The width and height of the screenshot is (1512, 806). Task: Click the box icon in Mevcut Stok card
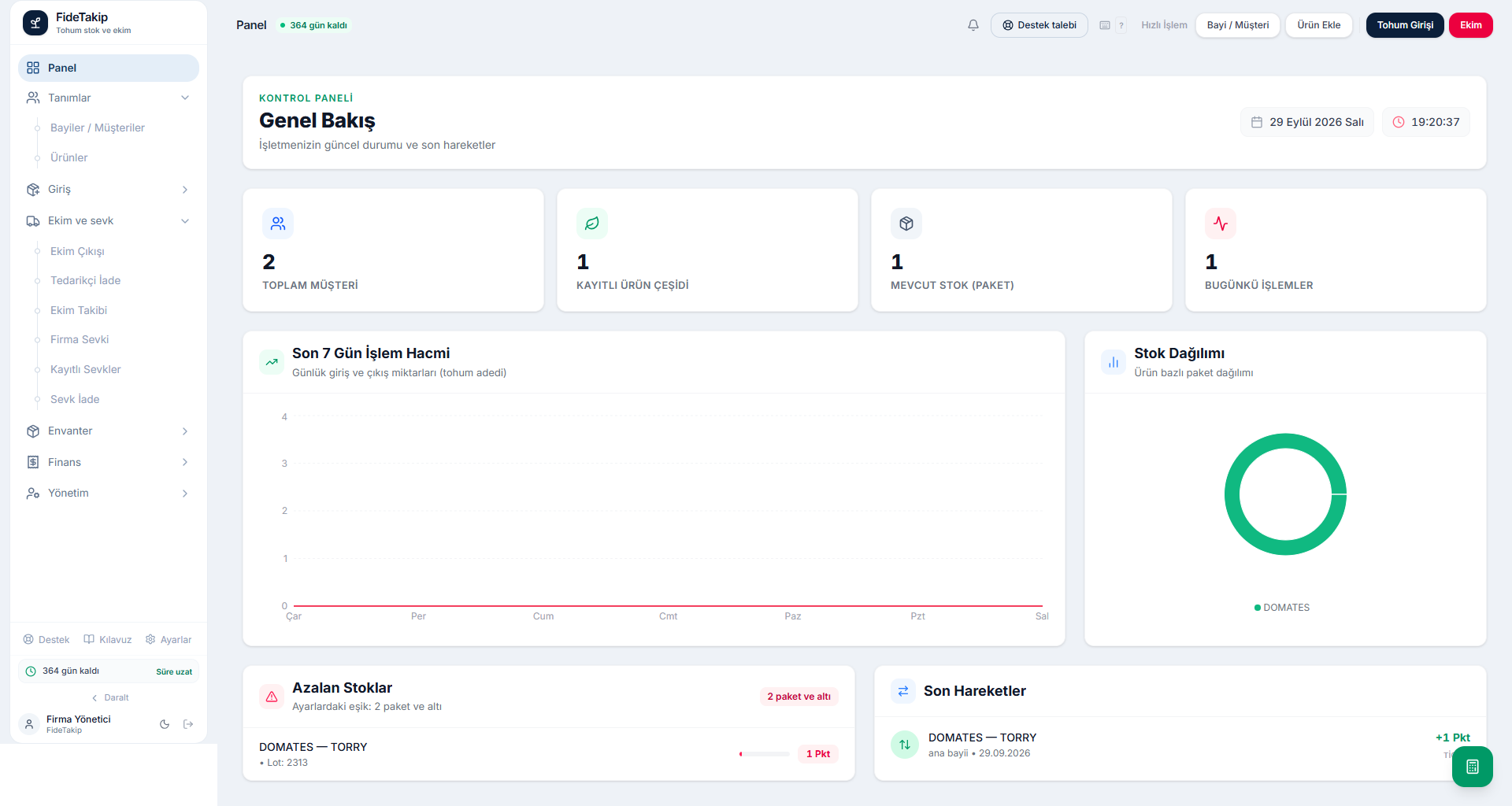click(x=906, y=224)
